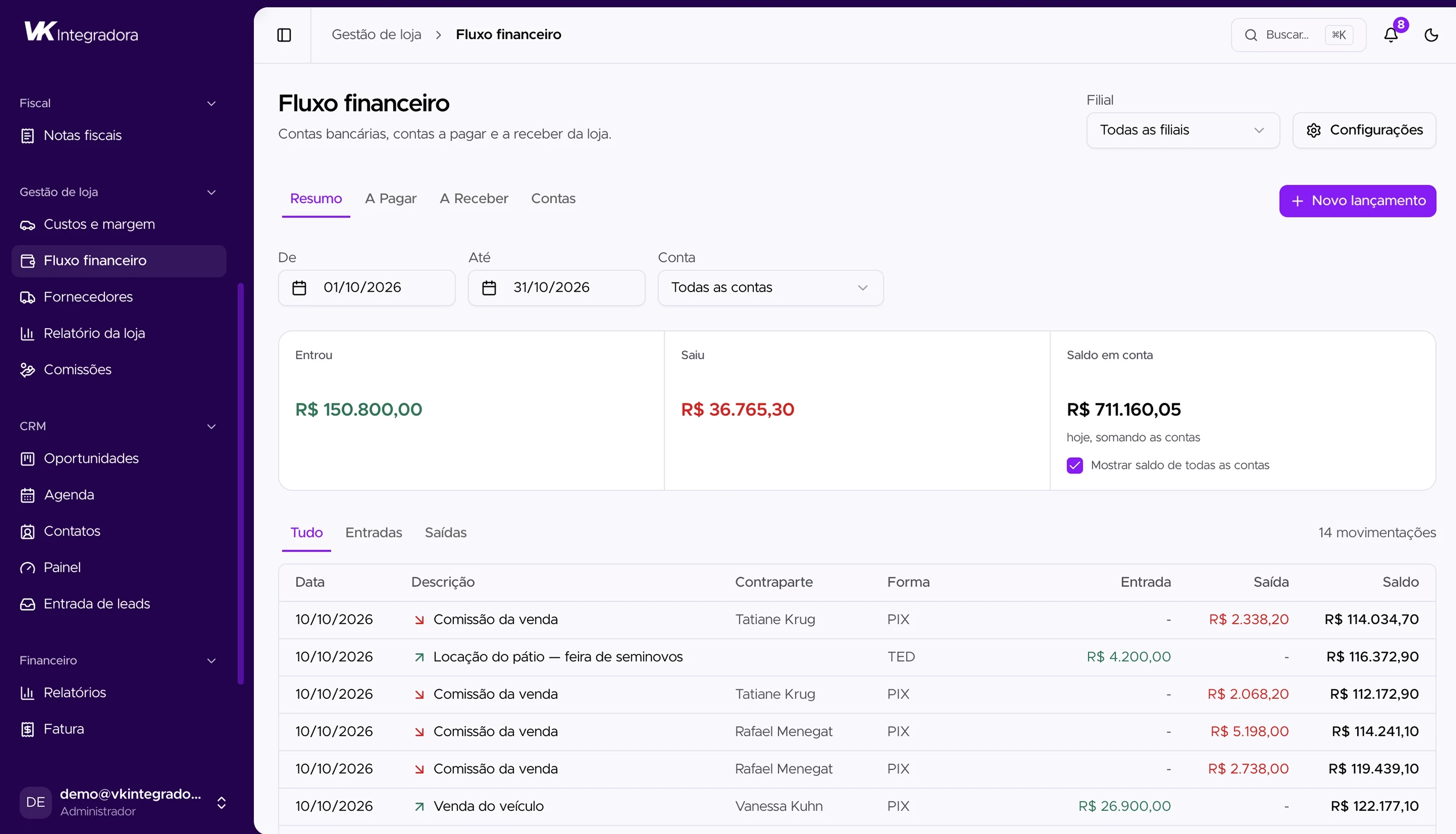Screen dimensions: 1456x834
Task: Click the R$ 26.900,00 entrada value
Action: tap(1124, 807)
